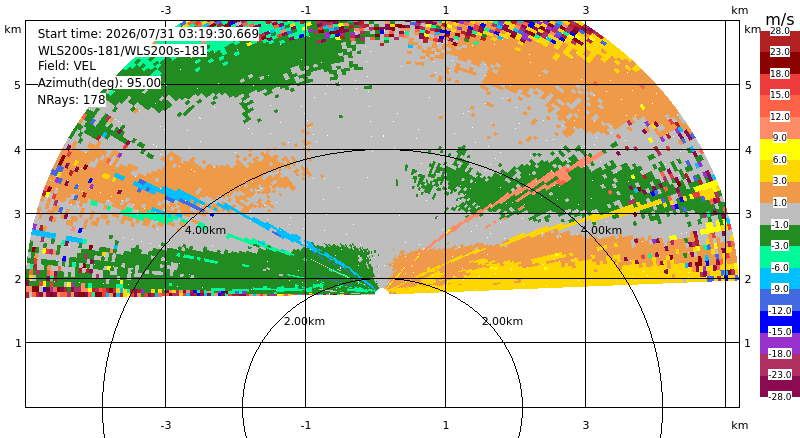
Task: Click the Field: VEL label
Action: point(67,66)
